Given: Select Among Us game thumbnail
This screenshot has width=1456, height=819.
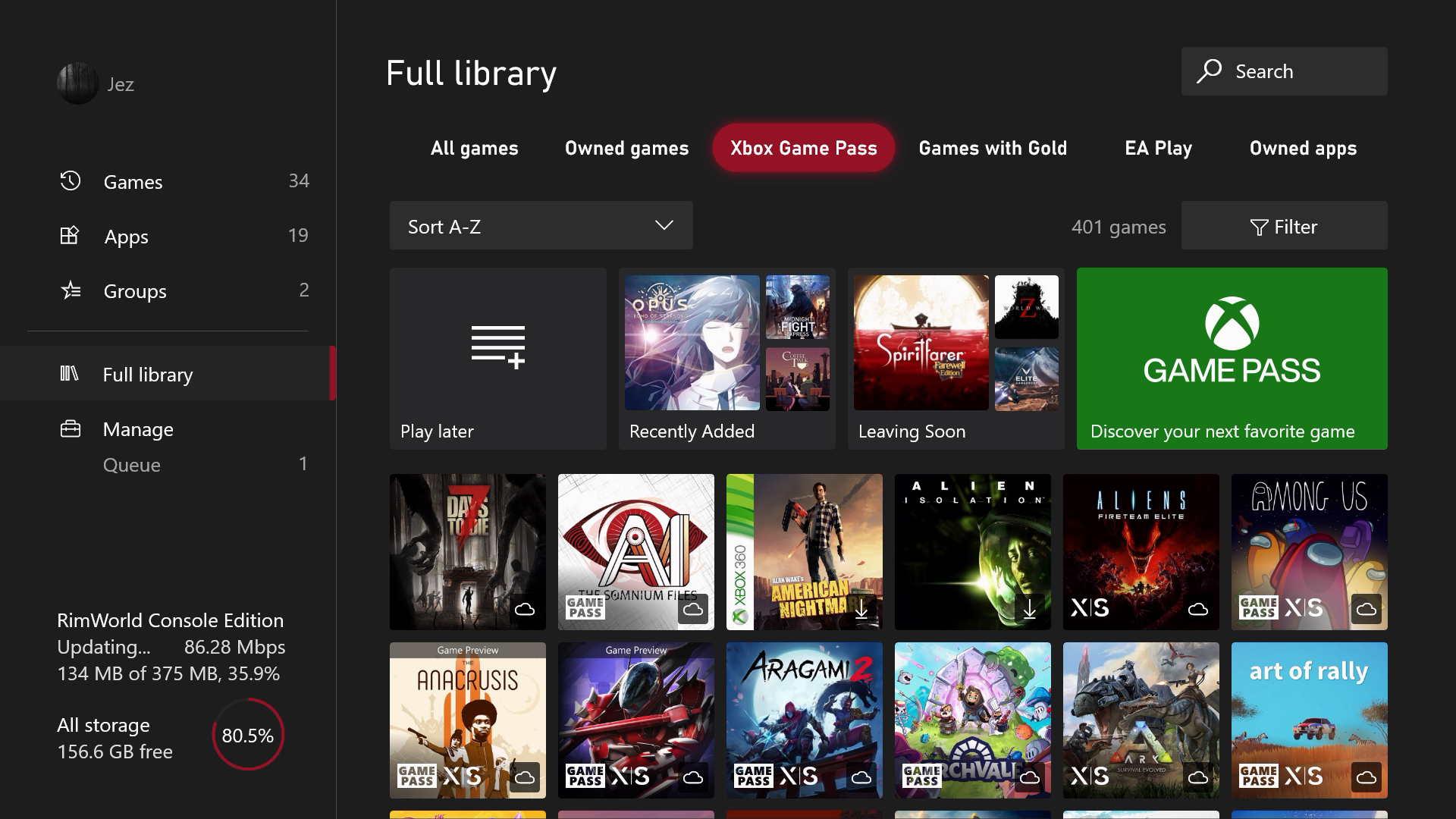Looking at the screenshot, I should click(x=1309, y=551).
